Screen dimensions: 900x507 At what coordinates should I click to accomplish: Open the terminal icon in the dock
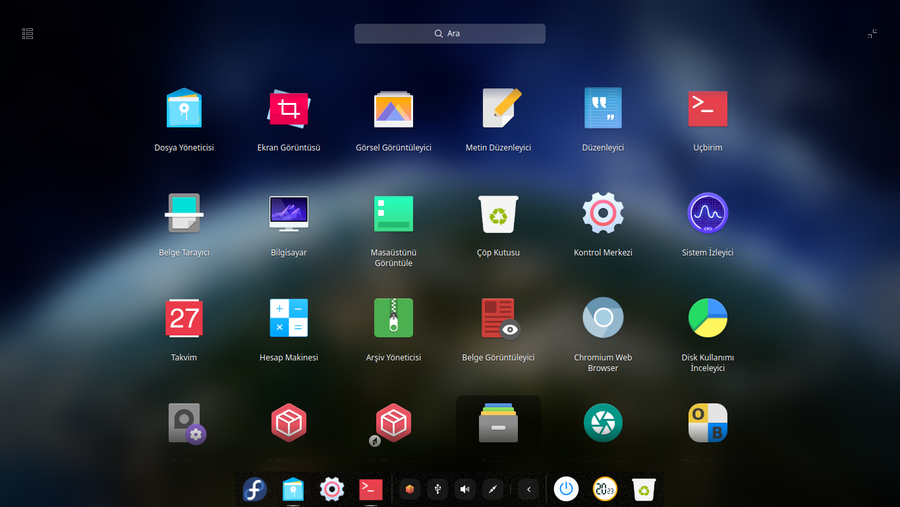[x=371, y=489]
